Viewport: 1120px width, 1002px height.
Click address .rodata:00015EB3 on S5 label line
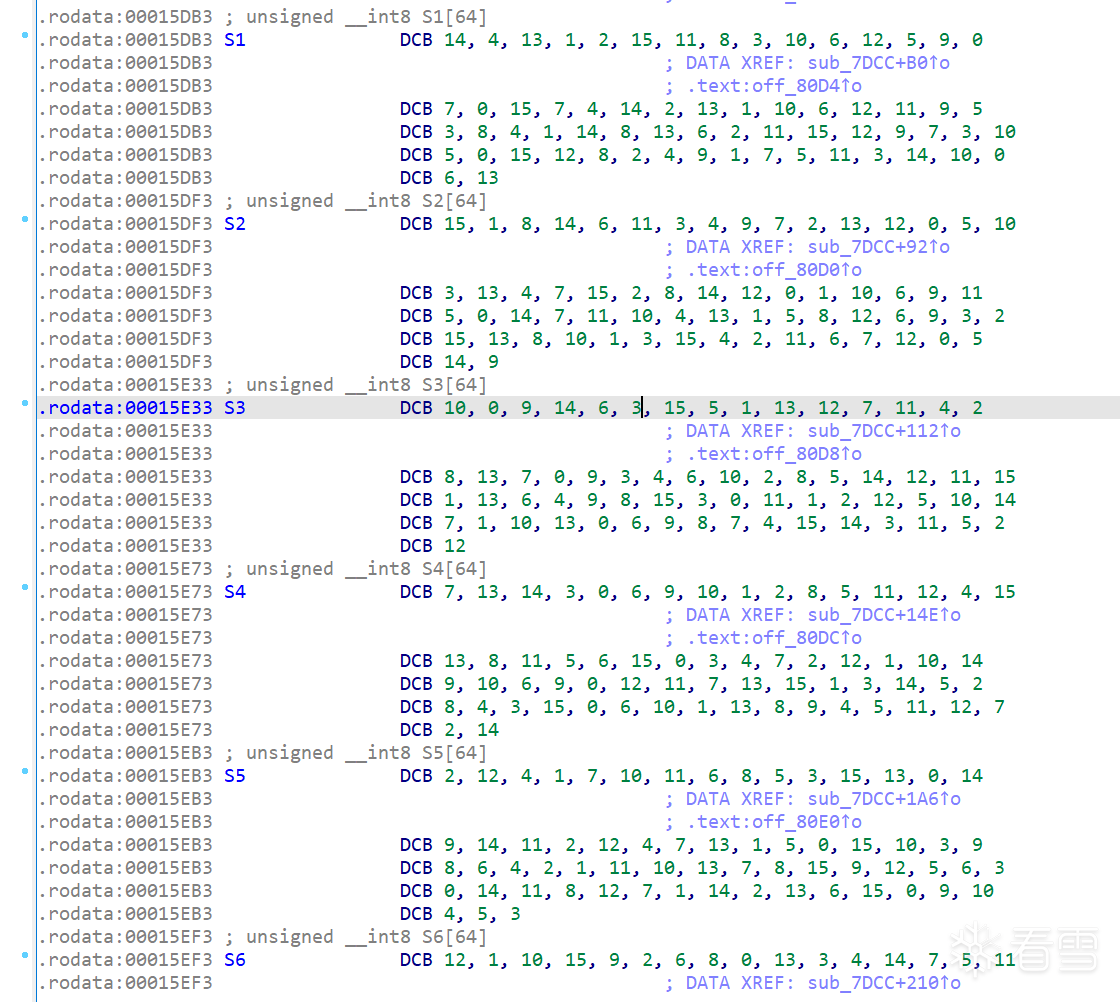click(x=126, y=776)
